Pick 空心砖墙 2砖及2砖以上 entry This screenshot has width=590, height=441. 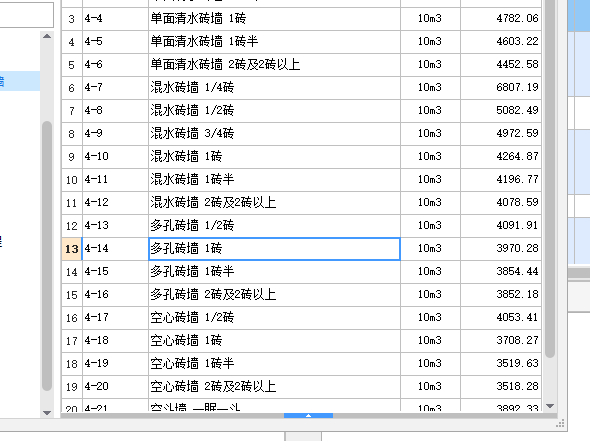pyautogui.click(x=274, y=386)
